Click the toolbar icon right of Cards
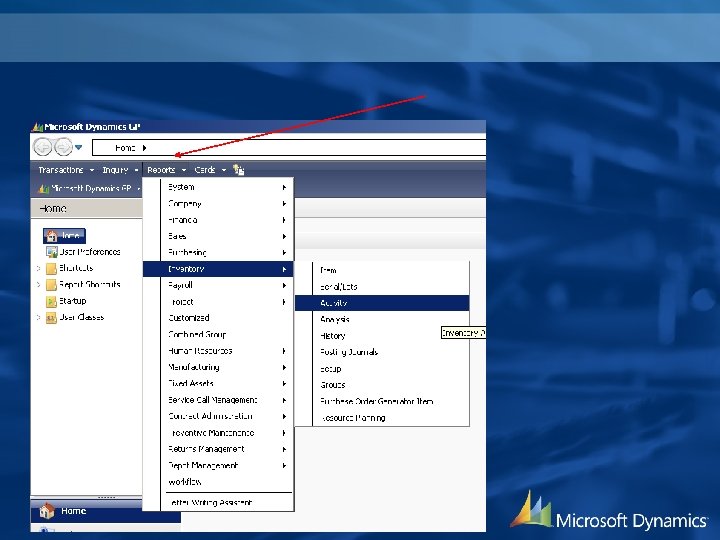The image size is (720, 540). pyautogui.click(x=238, y=170)
